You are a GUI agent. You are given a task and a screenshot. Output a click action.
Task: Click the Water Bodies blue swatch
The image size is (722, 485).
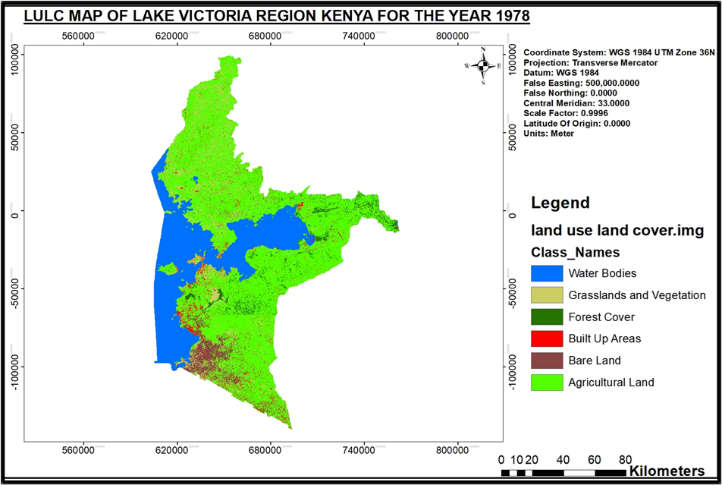(x=547, y=273)
